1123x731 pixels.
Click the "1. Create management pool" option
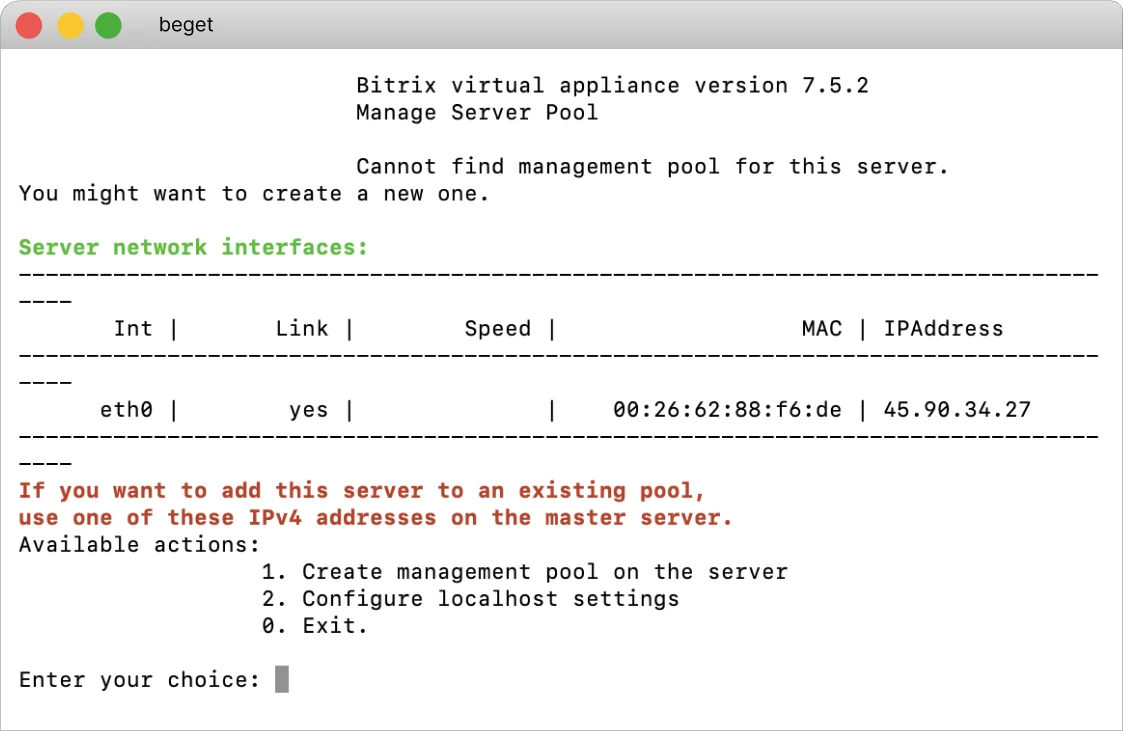click(524, 572)
